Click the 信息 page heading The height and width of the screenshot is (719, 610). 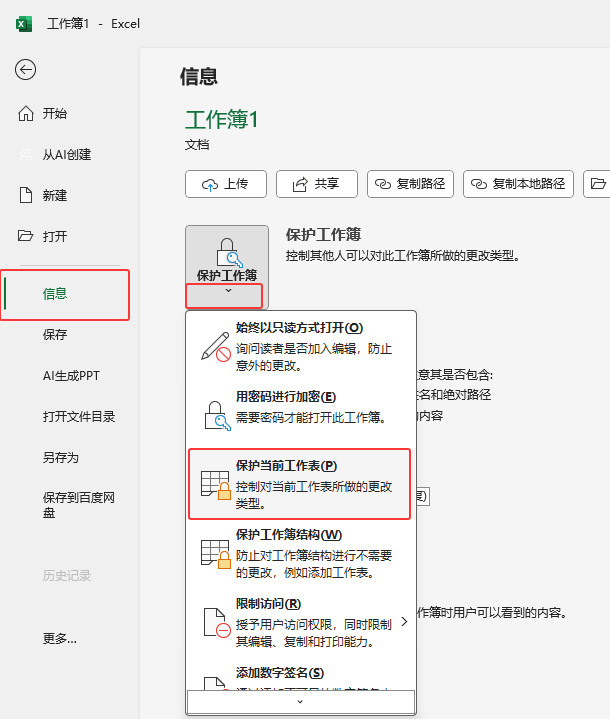[199, 77]
